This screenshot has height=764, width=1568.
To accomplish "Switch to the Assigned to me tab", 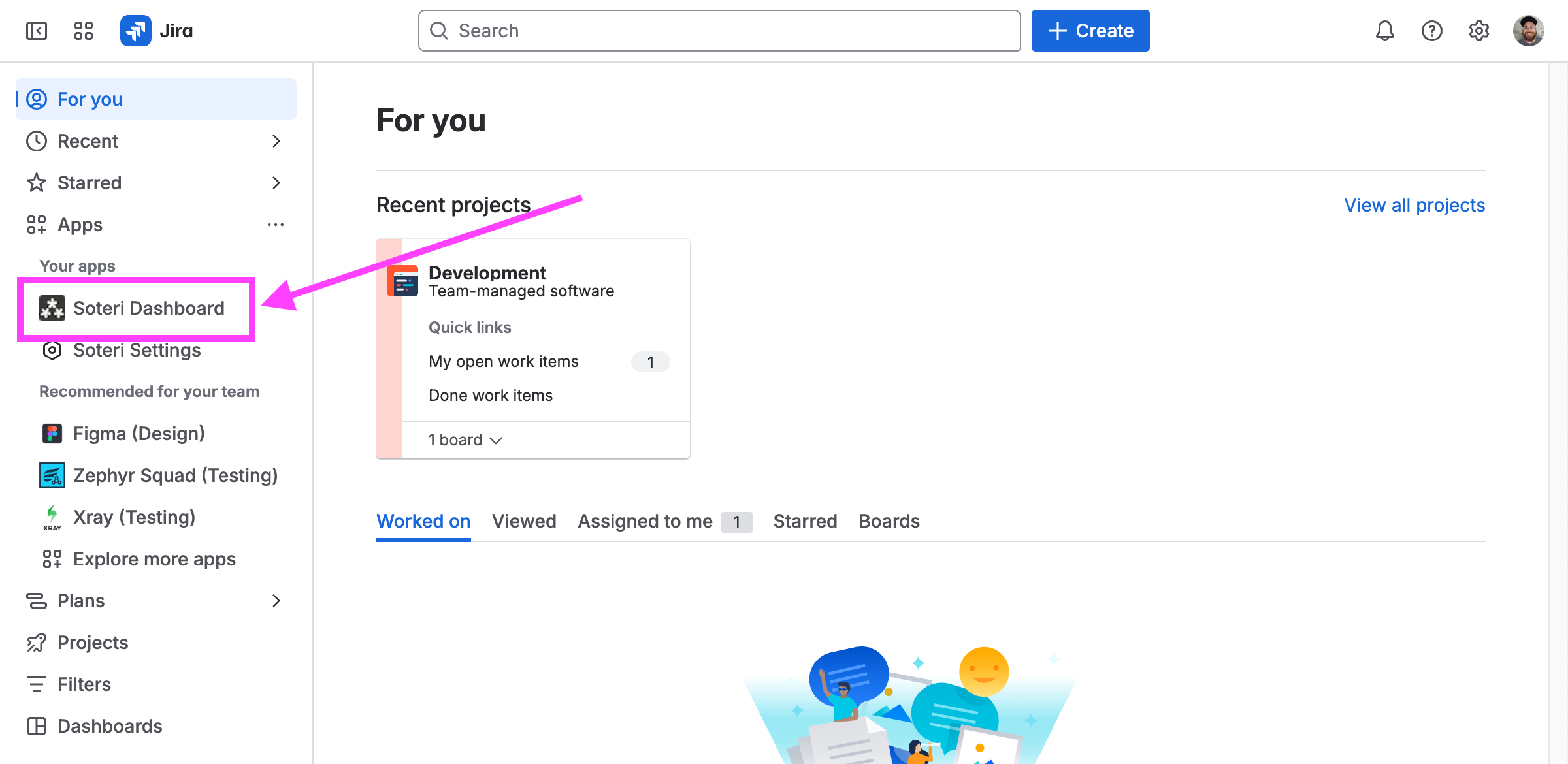I will click(x=645, y=521).
